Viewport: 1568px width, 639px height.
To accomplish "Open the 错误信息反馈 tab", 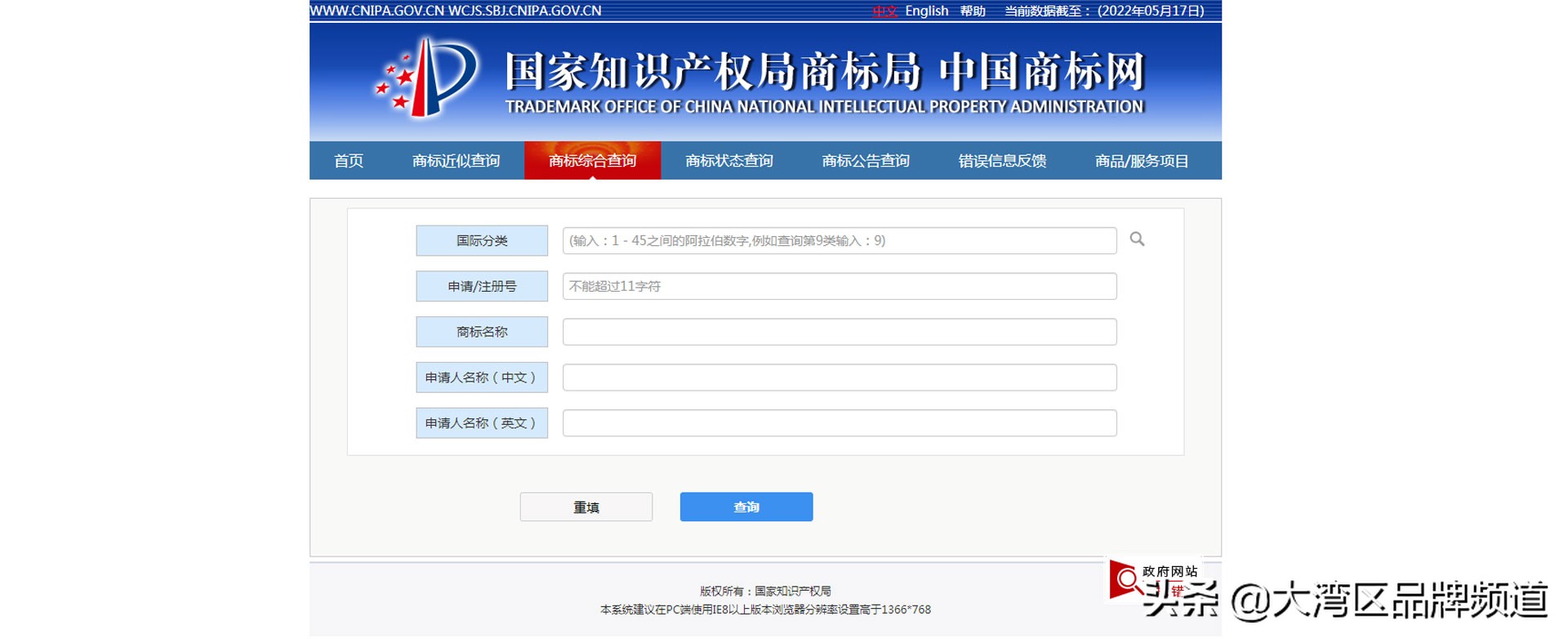I will click(1002, 161).
